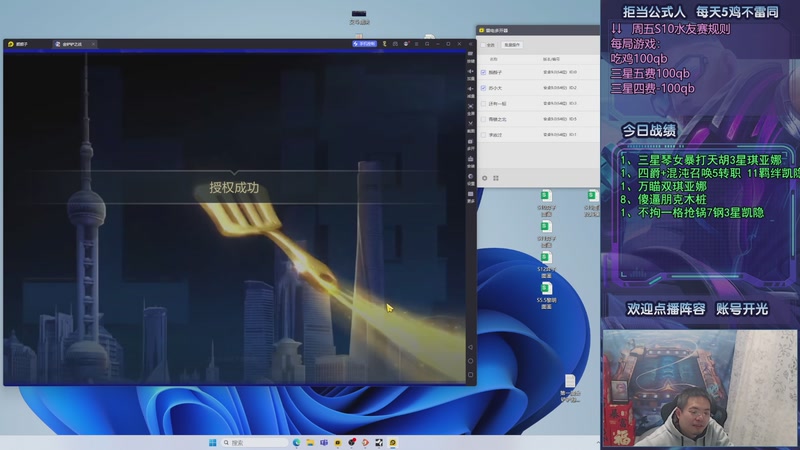Screen dimensions: 800x450
Task: Click the 版本/编号 column header in manager
Action: point(551,59)
